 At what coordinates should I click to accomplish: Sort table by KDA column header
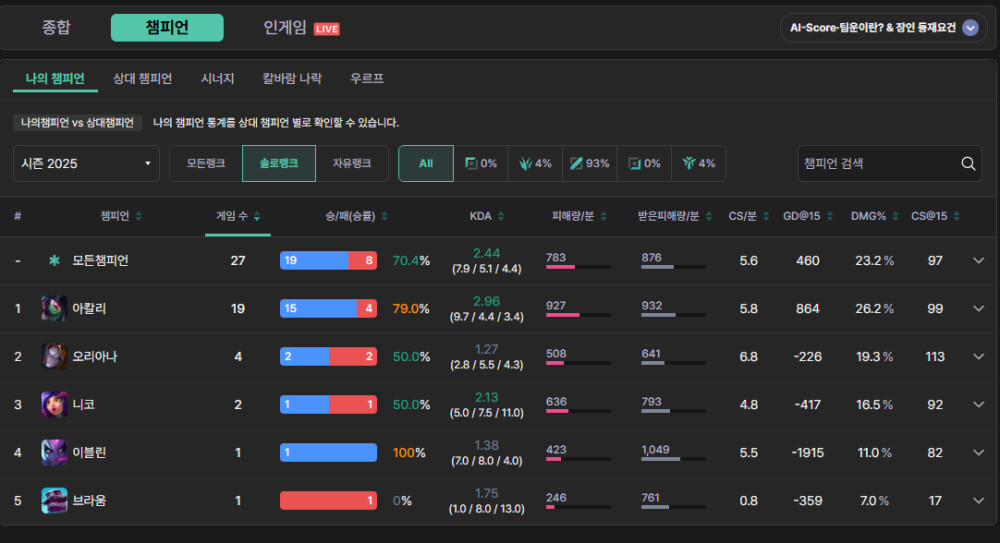click(x=487, y=216)
